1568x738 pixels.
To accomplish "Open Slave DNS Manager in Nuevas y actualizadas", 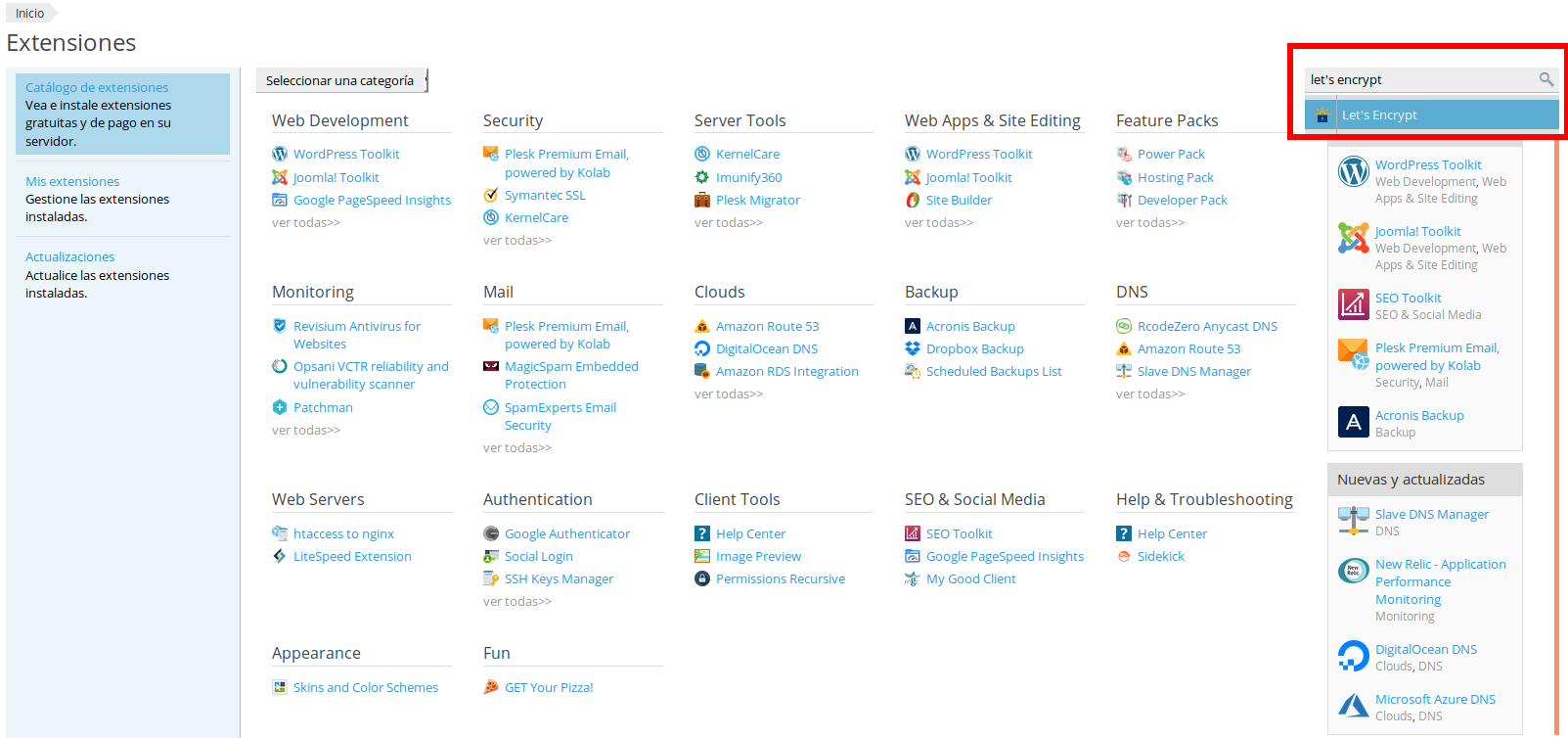I will [1432, 514].
